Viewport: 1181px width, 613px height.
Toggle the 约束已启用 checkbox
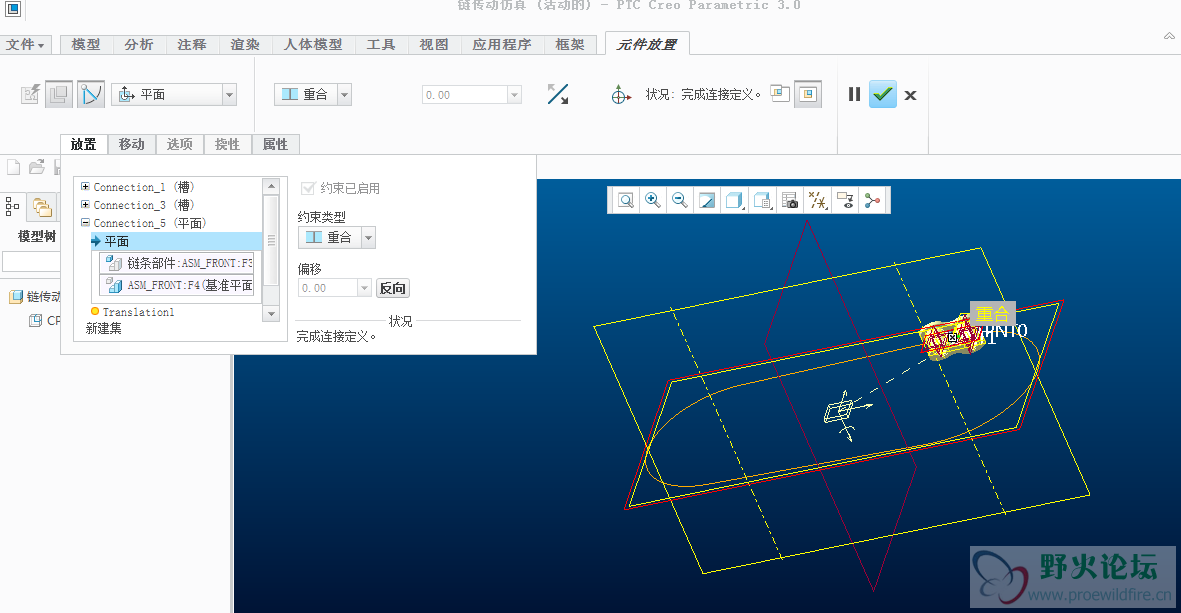point(307,188)
